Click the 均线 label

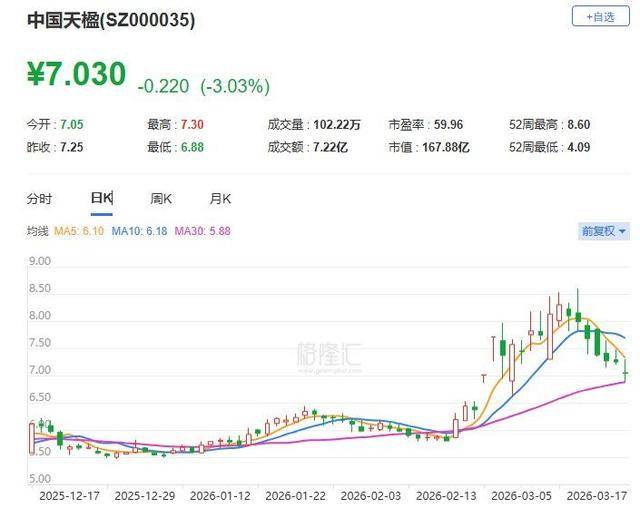tap(37, 232)
